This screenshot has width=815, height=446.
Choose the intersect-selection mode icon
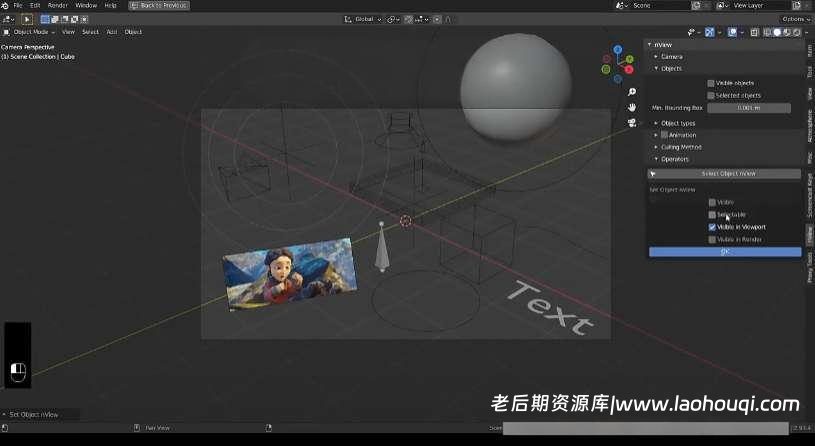(84, 19)
